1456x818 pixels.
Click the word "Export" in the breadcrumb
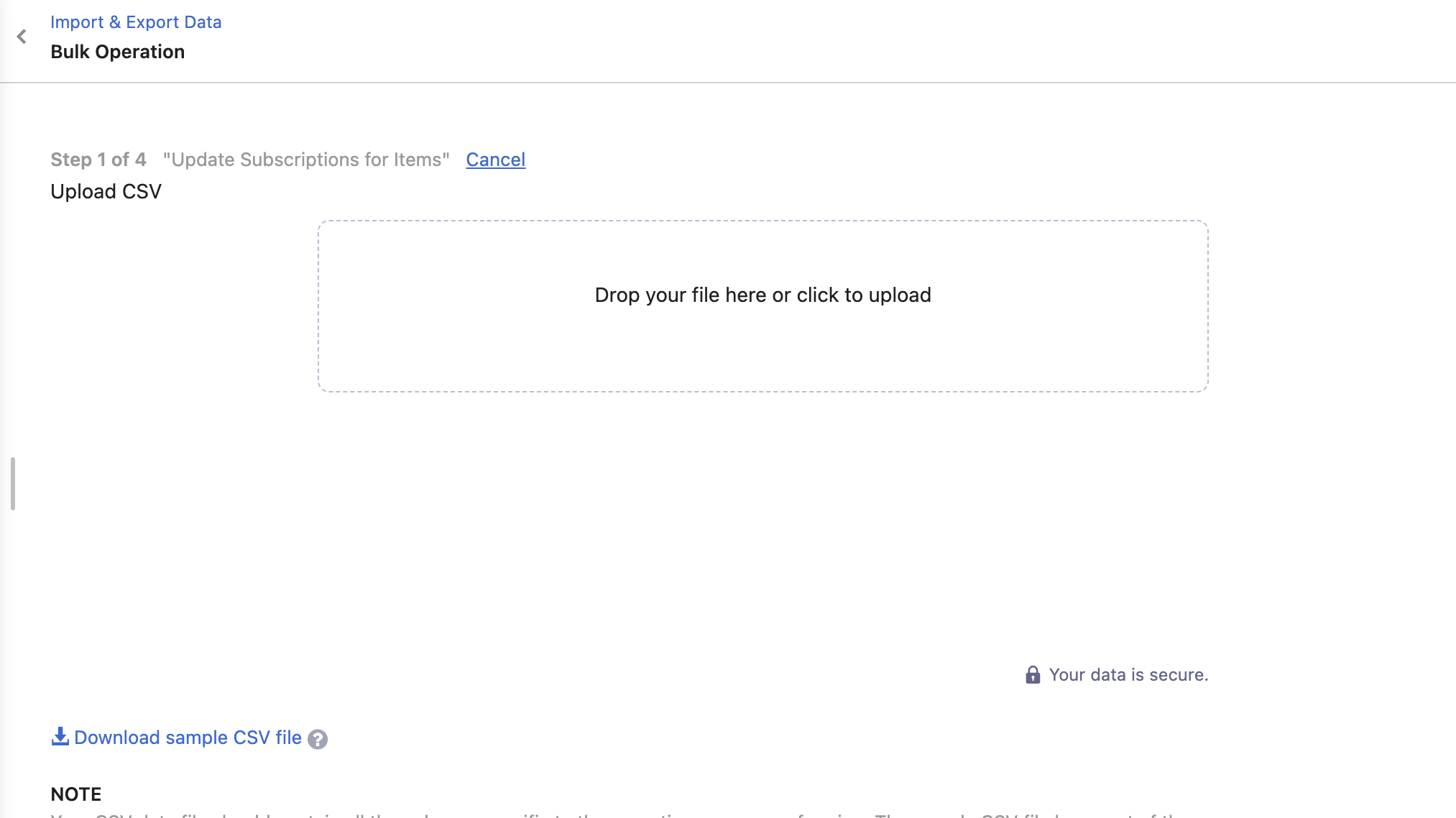click(152, 22)
